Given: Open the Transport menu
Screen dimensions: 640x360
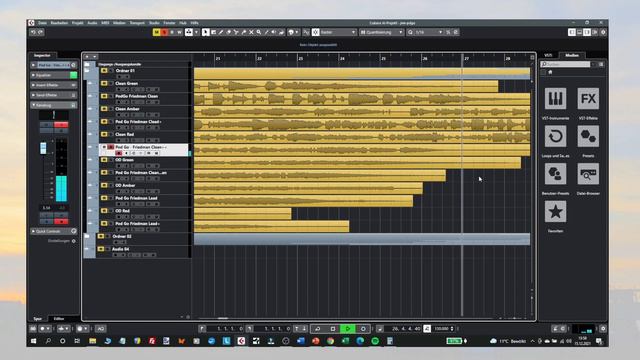Looking at the screenshot, I should tap(137, 23).
